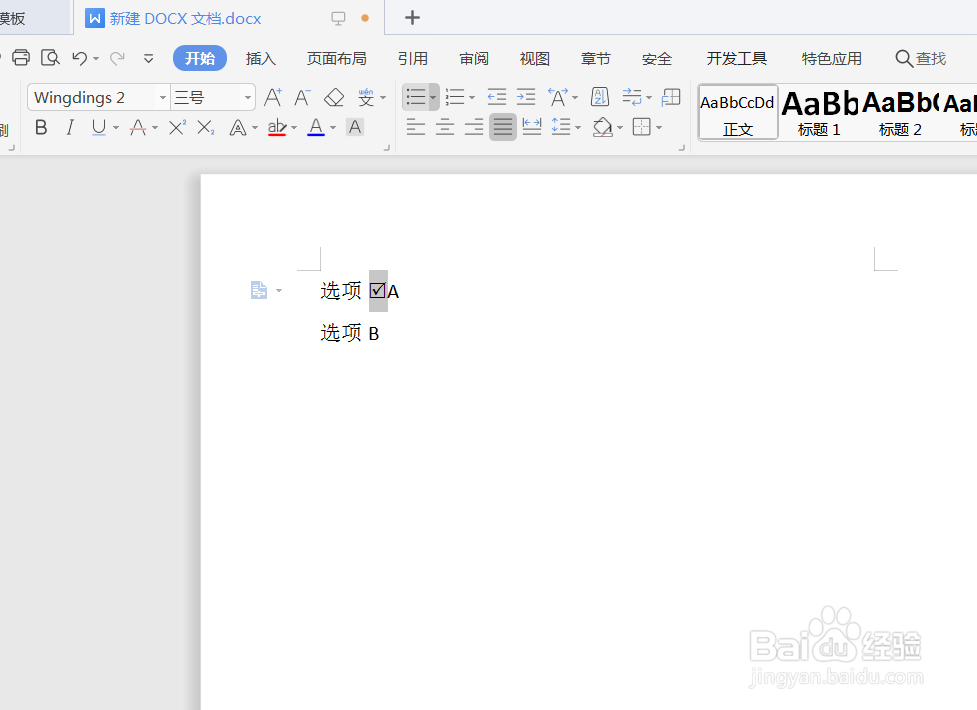Click the borders icon
The width and height of the screenshot is (977, 710).
[x=641, y=128]
